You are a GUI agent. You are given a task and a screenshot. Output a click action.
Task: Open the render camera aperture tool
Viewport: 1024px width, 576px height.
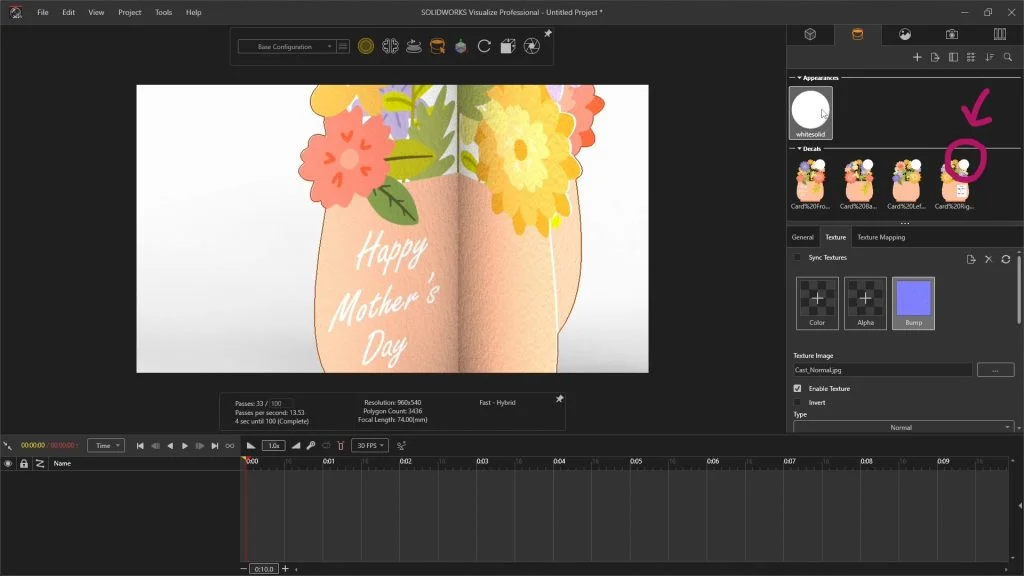[x=532, y=46]
